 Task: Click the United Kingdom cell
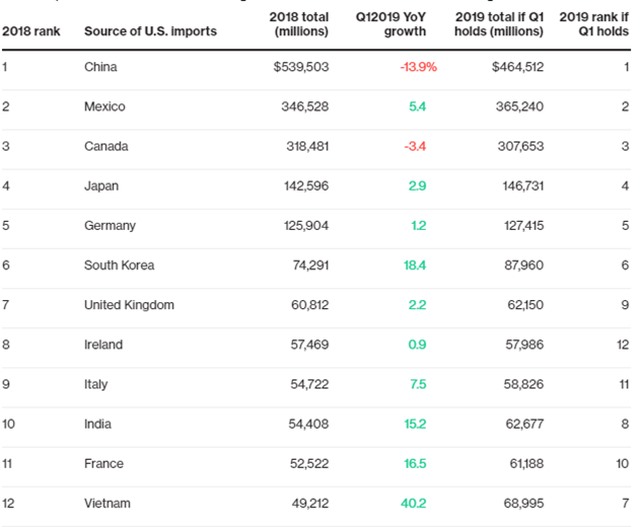(129, 305)
